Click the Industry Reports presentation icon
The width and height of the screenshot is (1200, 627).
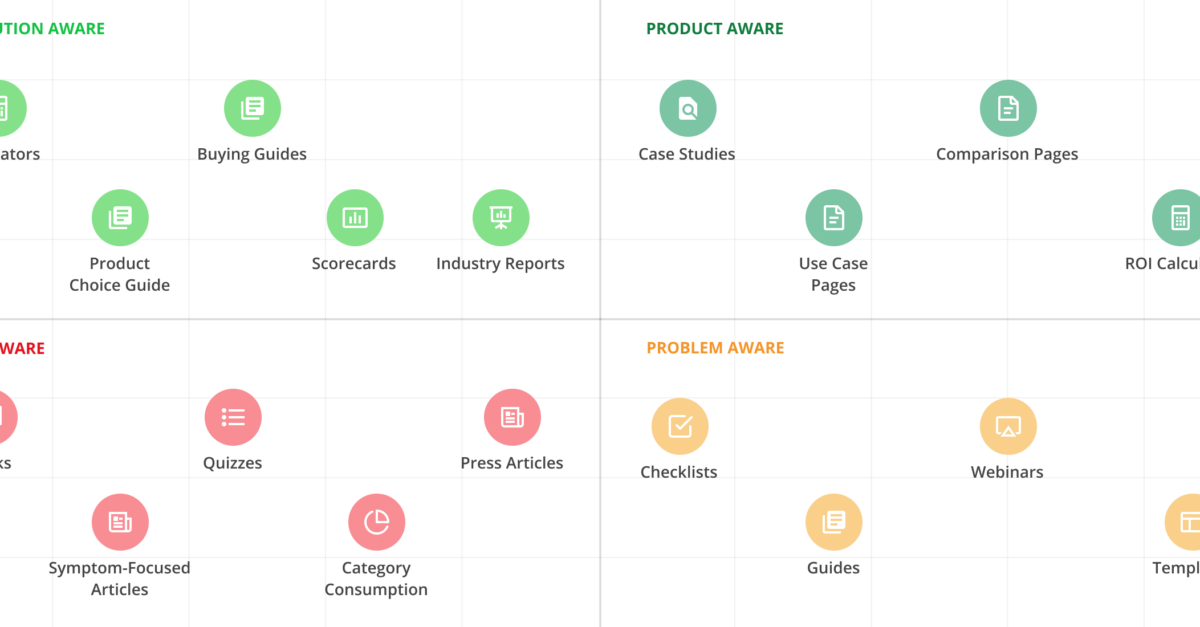(x=501, y=217)
